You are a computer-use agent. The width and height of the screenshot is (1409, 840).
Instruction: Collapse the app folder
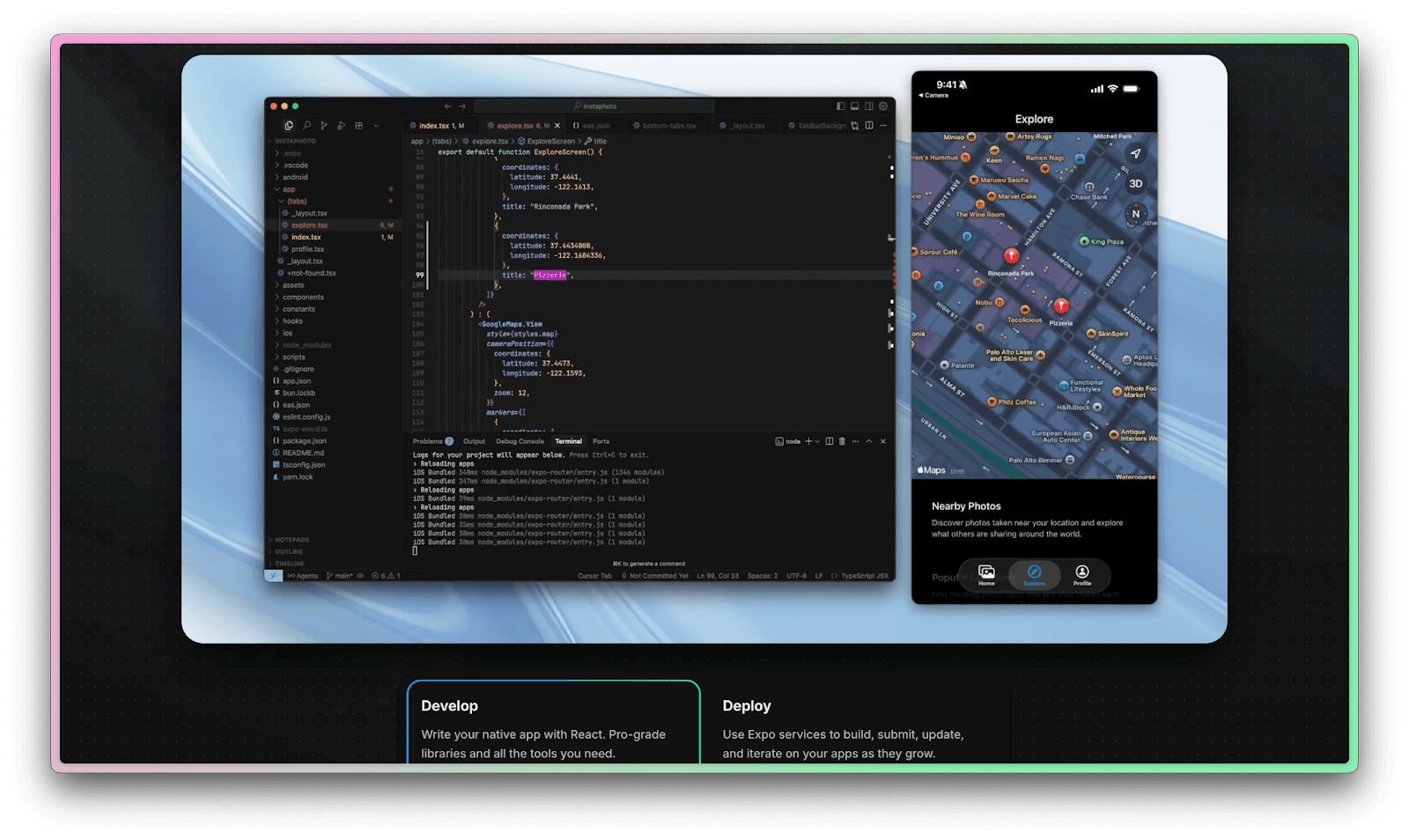point(289,189)
